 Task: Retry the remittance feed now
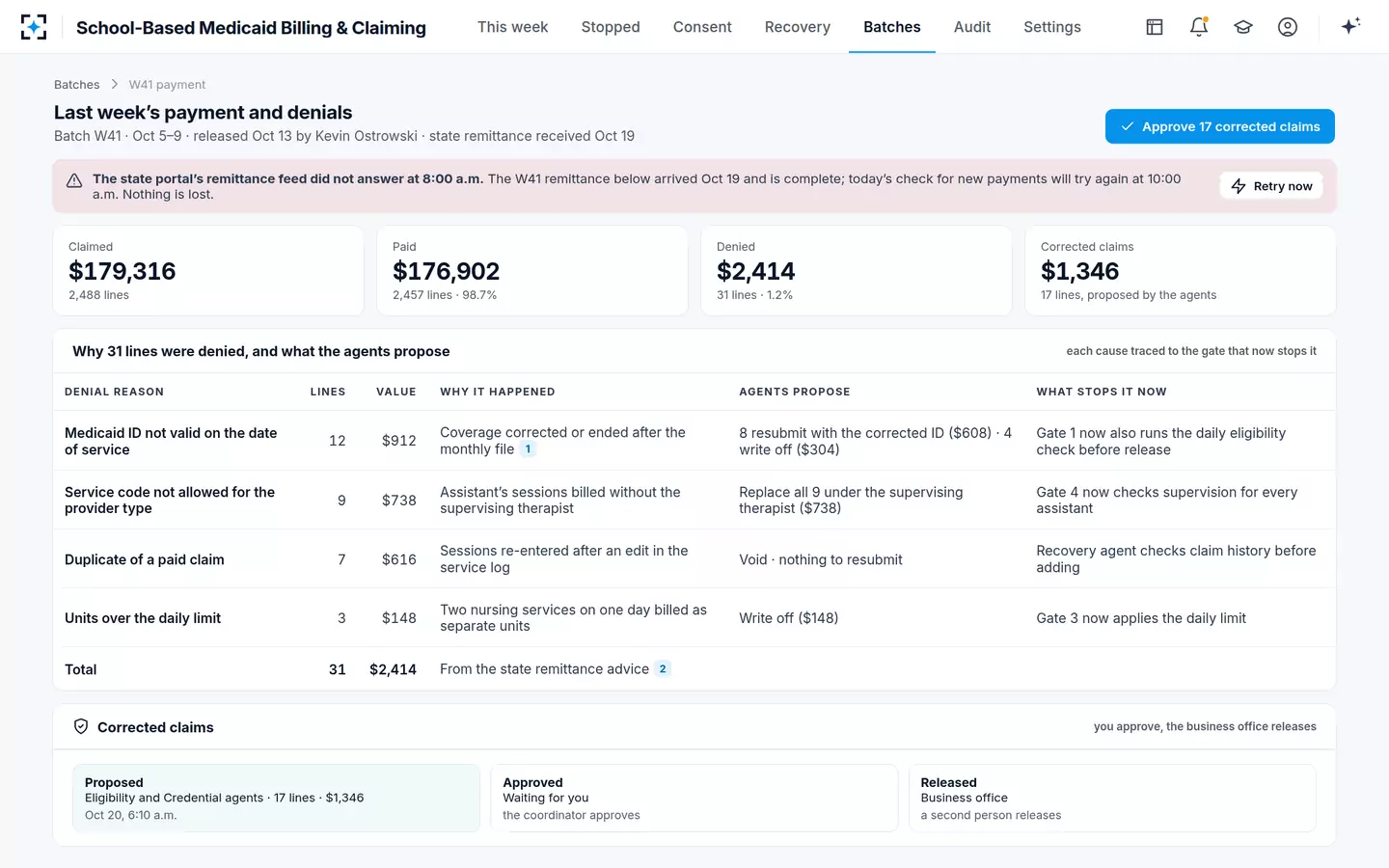[1271, 186]
